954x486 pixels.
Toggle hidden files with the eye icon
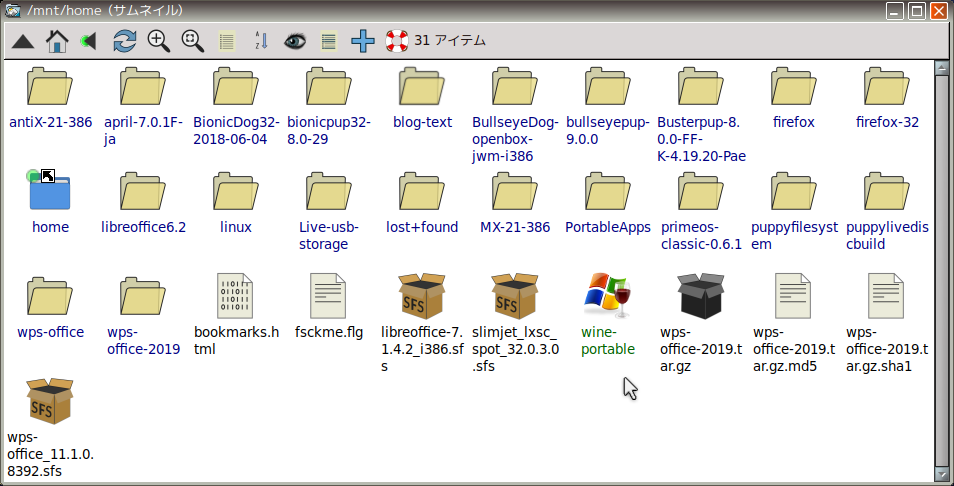point(295,41)
